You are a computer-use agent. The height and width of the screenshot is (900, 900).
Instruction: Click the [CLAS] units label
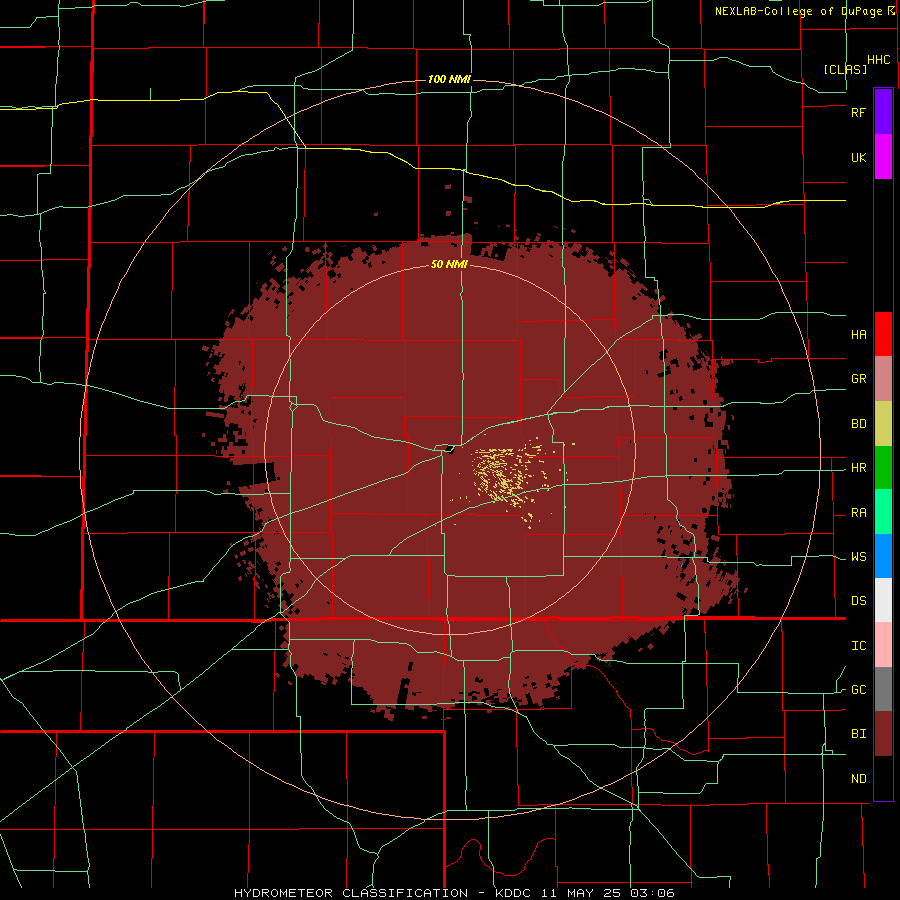point(845,69)
